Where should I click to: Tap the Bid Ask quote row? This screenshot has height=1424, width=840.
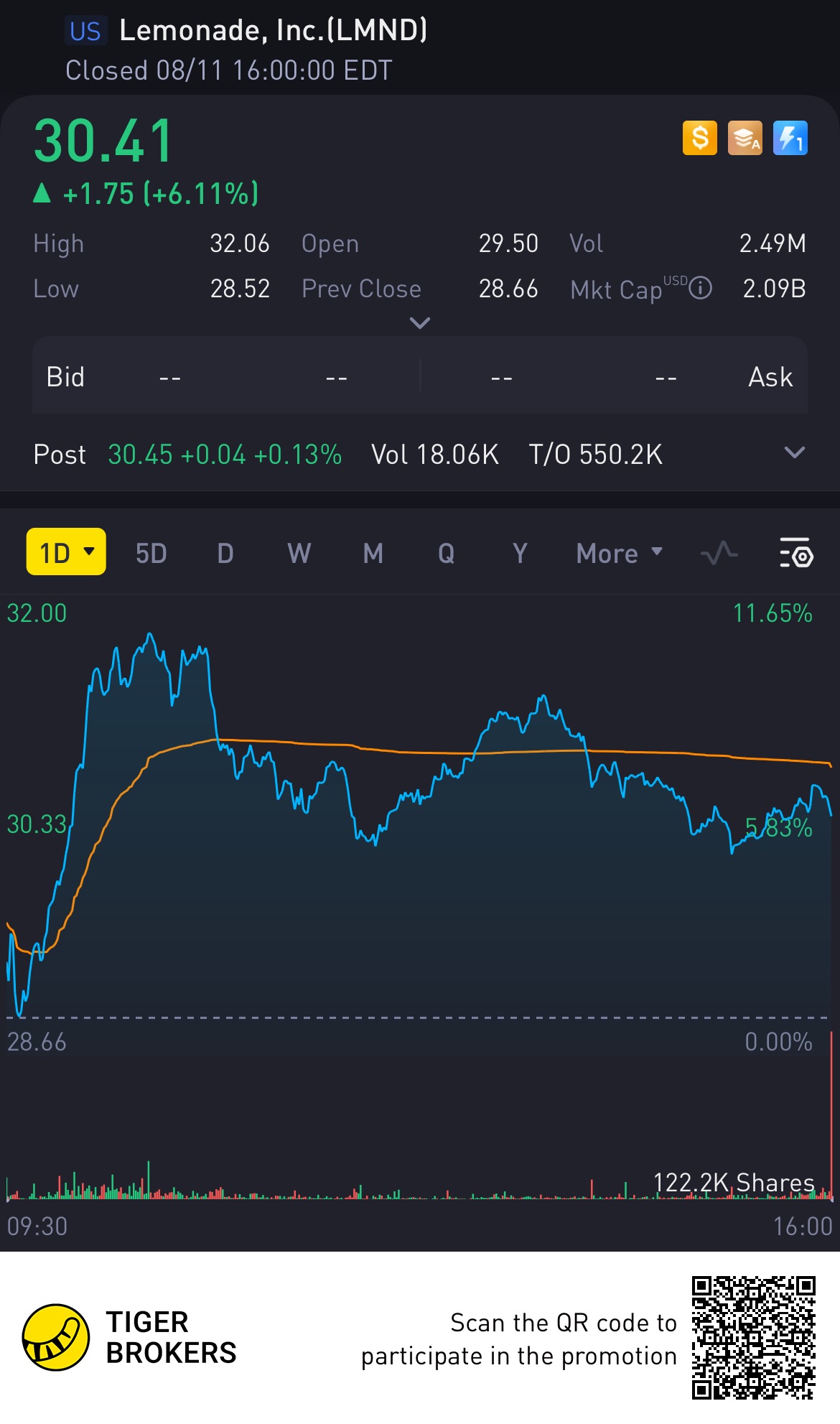coord(419,377)
